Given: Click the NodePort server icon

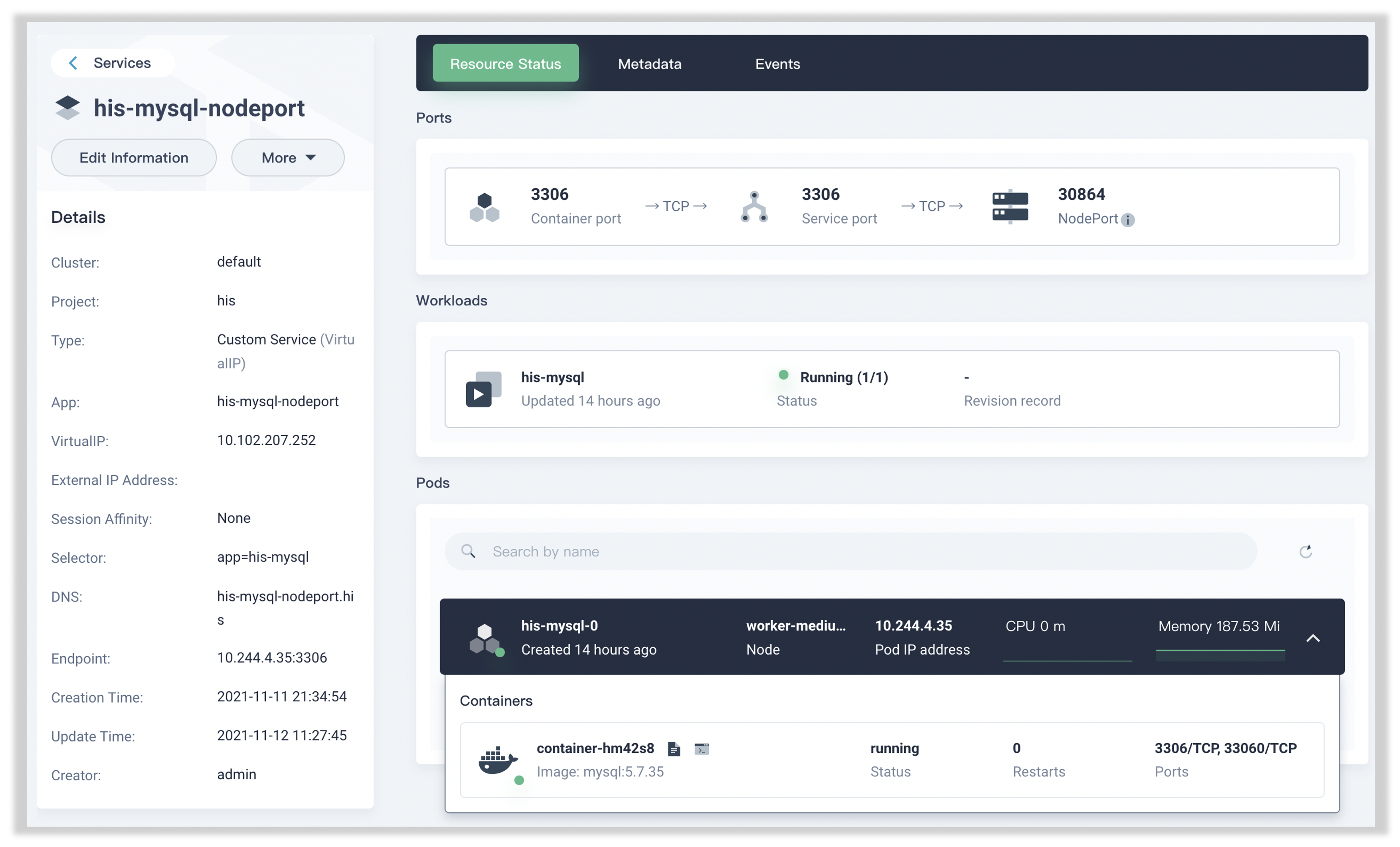Looking at the screenshot, I should click(x=1010, y=206).
